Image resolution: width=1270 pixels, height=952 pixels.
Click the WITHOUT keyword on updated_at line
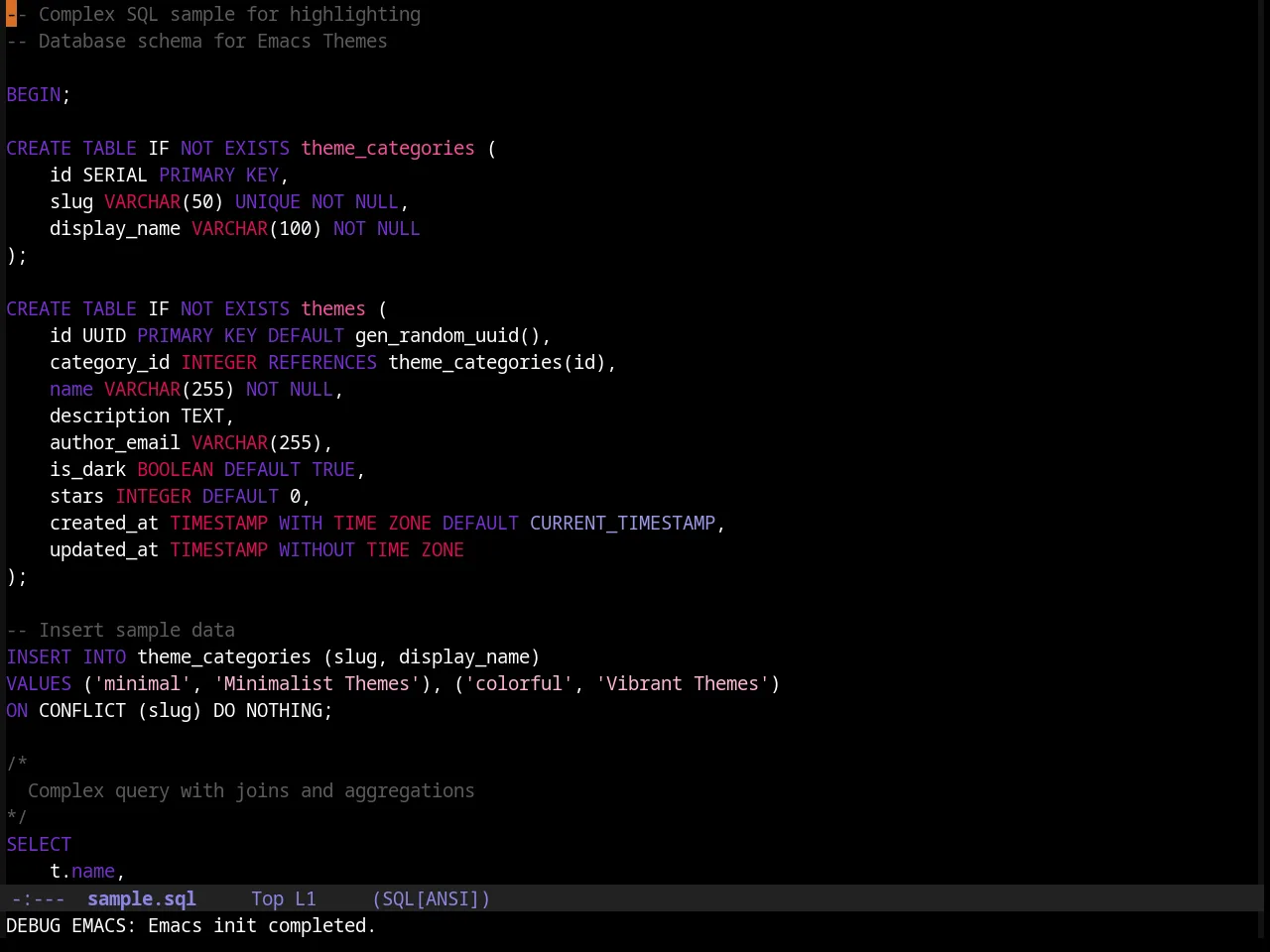pyautogui.click(x=317, y=549)
